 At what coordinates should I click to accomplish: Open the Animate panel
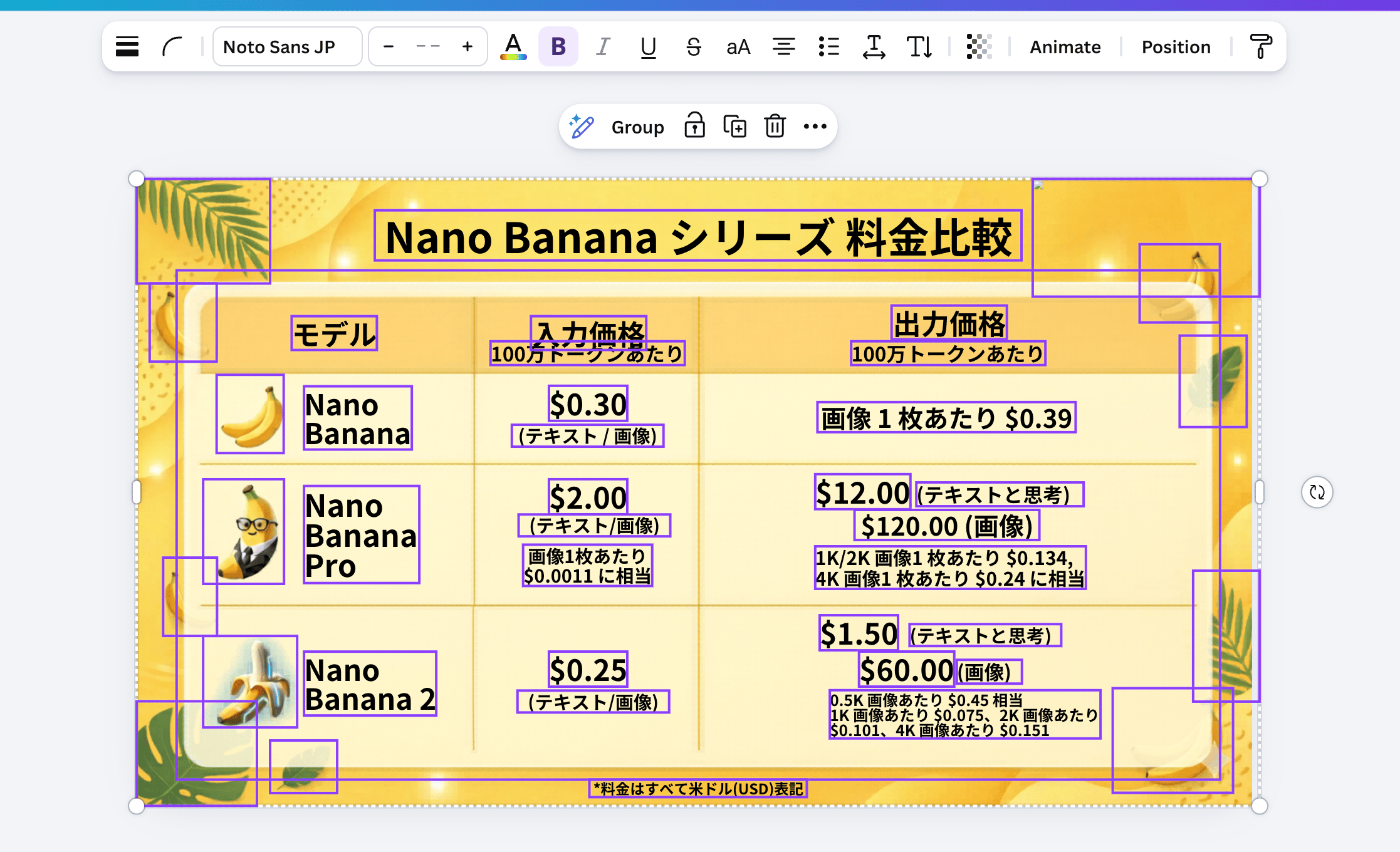pyautogui.click(x=1065, y=47)
